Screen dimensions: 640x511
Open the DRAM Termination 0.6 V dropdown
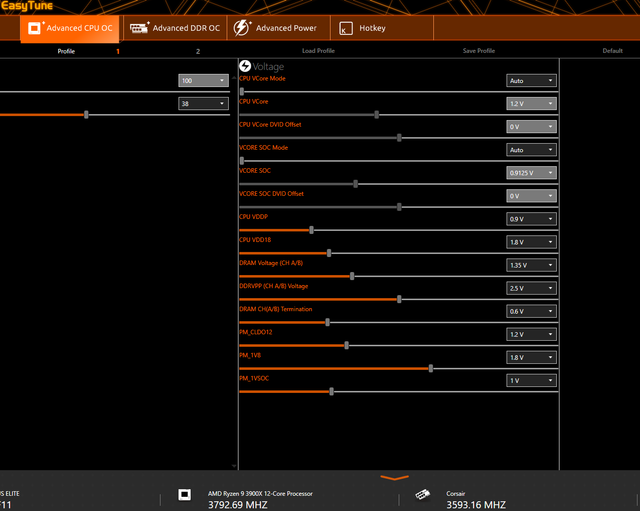(531, 311)
